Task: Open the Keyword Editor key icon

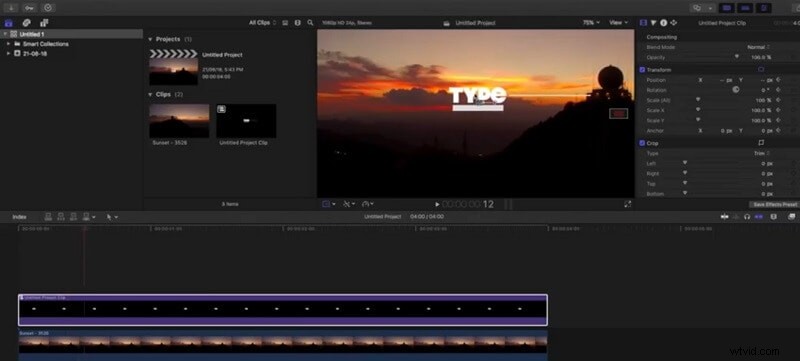Action: [30, 8]
